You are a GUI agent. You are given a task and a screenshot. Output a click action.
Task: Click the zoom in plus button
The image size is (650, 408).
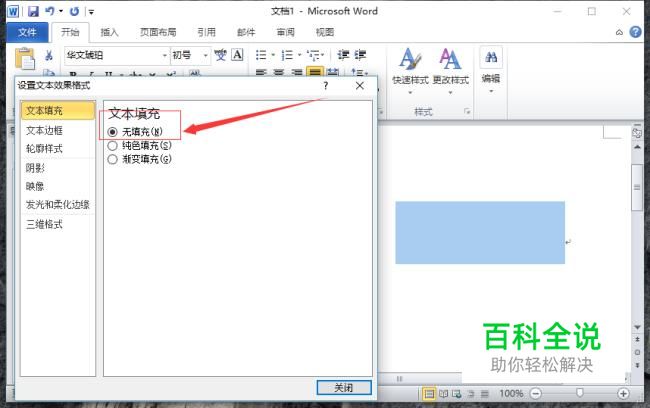(x=623, y=393)
